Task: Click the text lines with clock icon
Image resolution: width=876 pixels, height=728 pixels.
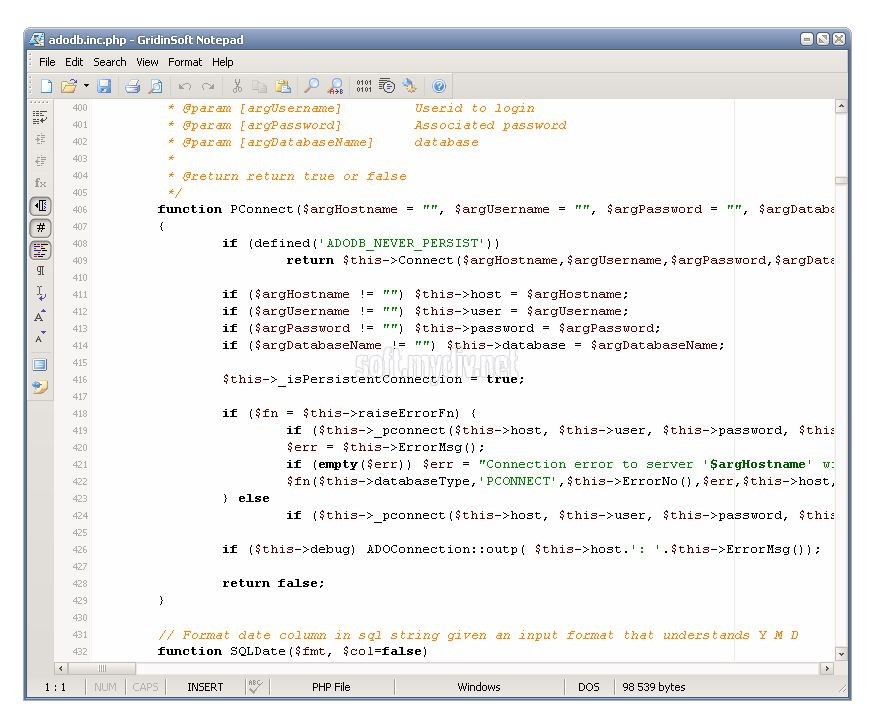Action: [x=387, y=86]
